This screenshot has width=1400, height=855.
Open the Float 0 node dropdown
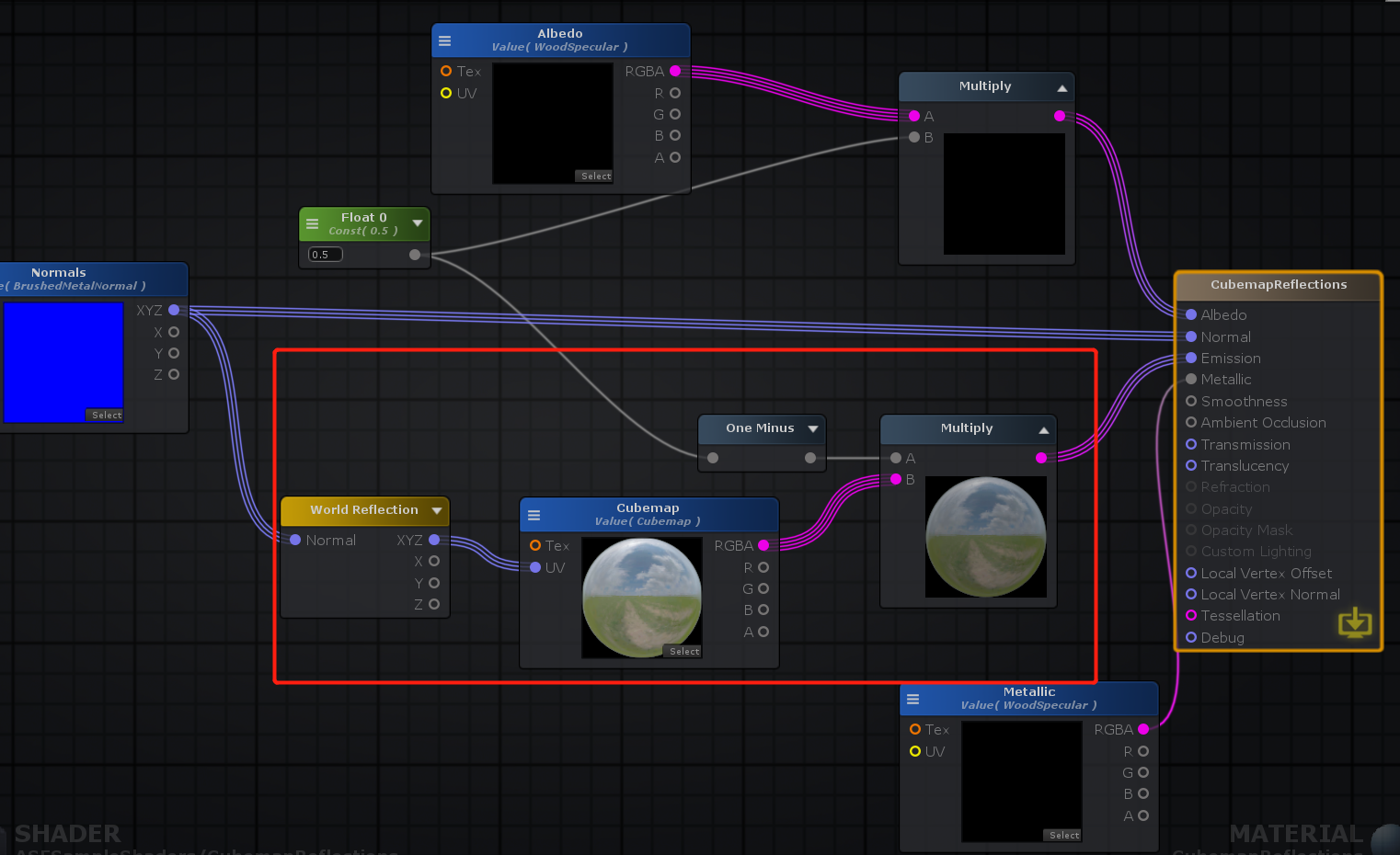pyautogui.click(x=418, y=223)
